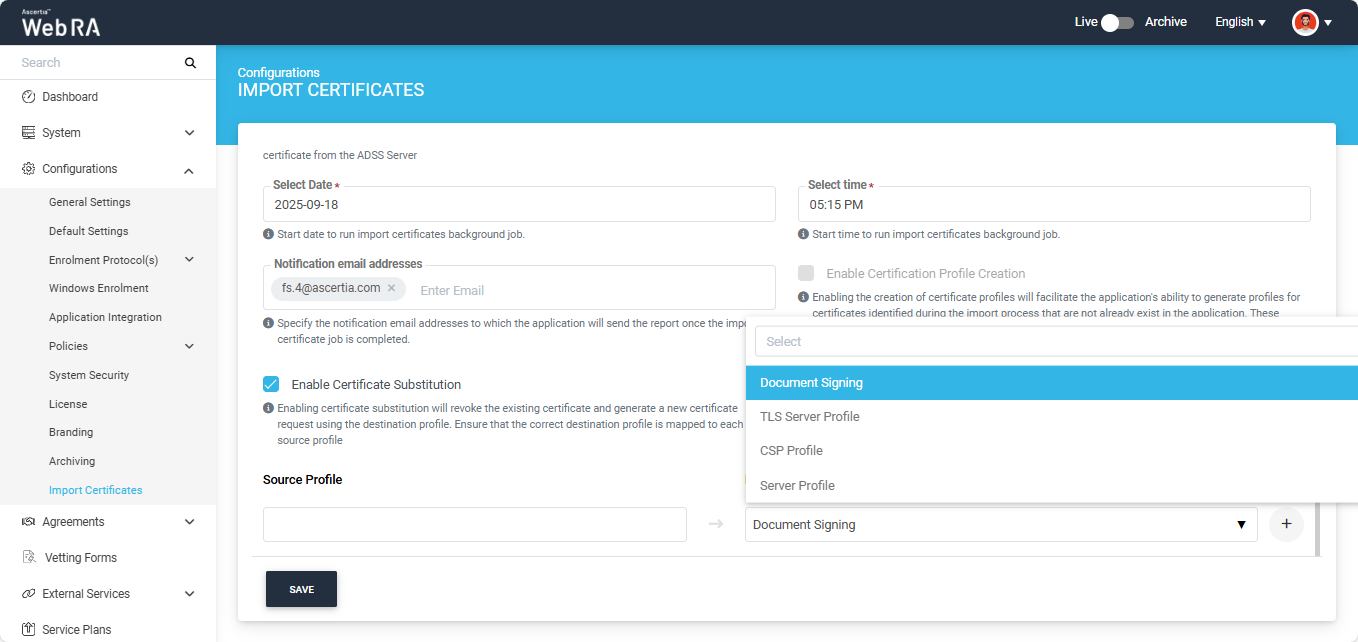
Task: Open the English language dropdown
Action: [x=1240, y=22]
